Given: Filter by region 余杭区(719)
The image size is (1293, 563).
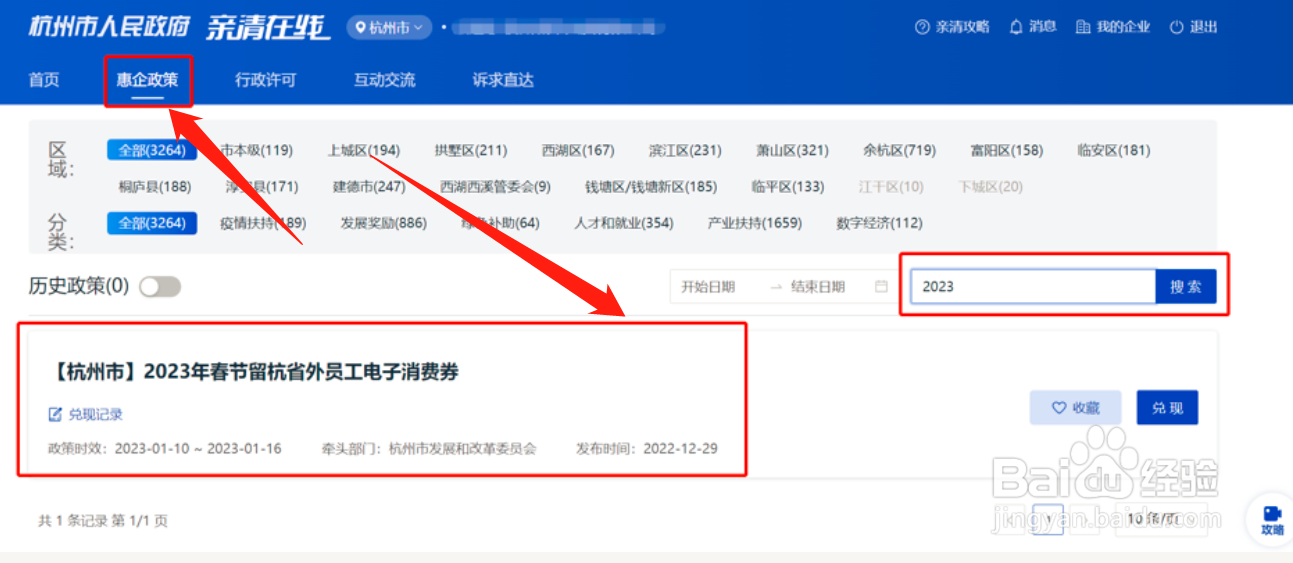Looking at the screenshot, I should point(899,150).
